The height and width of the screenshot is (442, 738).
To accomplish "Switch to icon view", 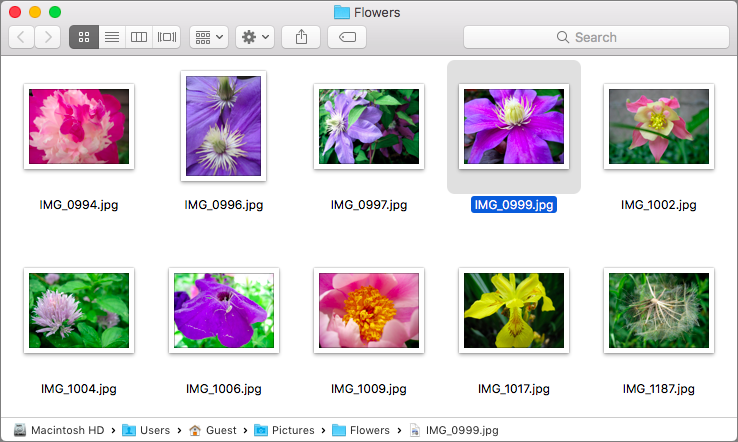I will click(x=84, y=37).
